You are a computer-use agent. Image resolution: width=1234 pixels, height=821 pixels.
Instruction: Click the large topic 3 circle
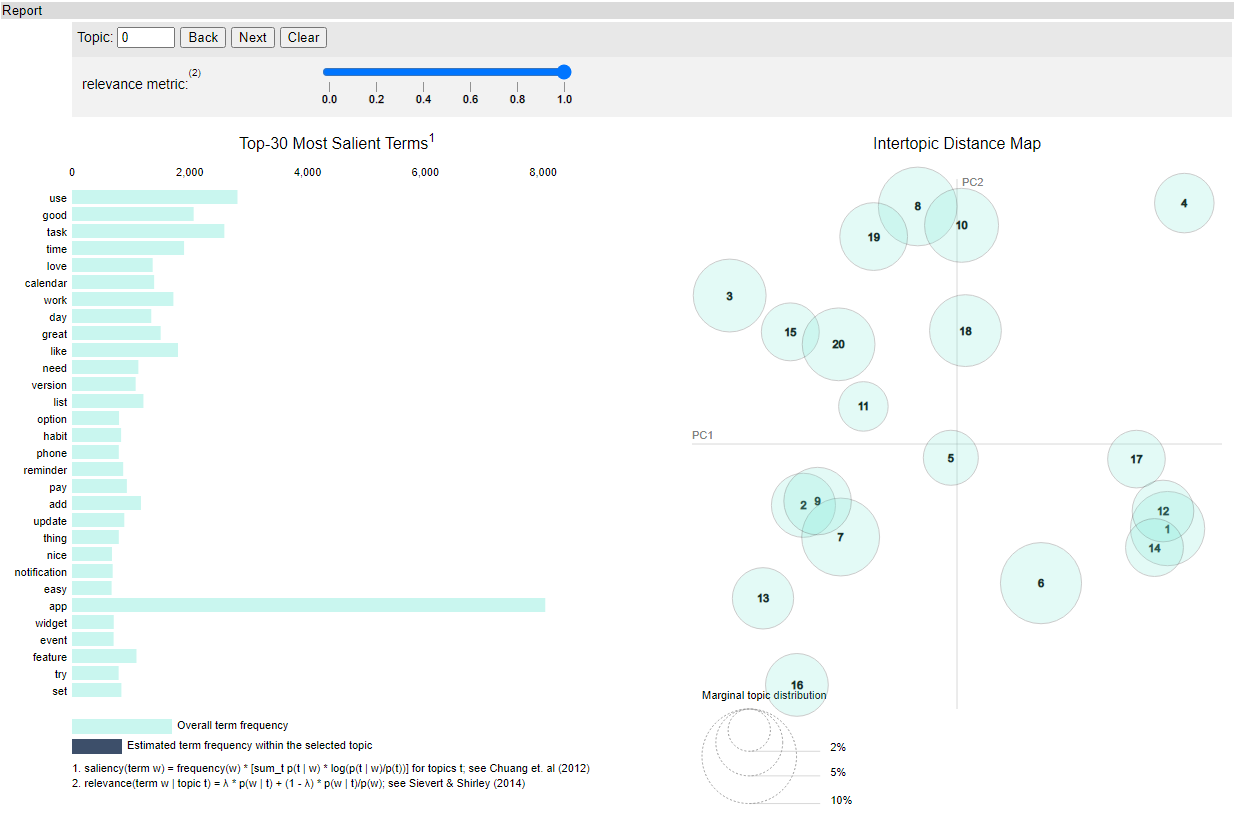[729, 295]
